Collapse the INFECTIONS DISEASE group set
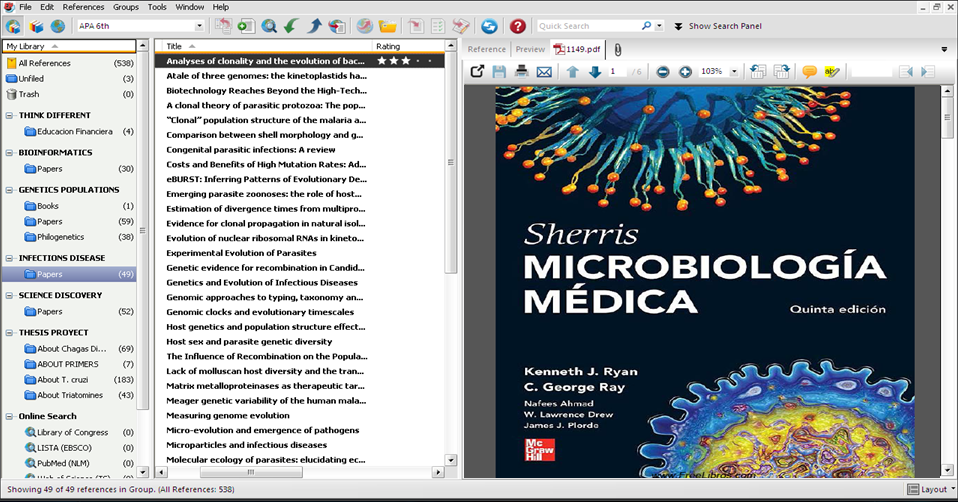The height and width of the screenshot is (502, 958). coord(9,258)
